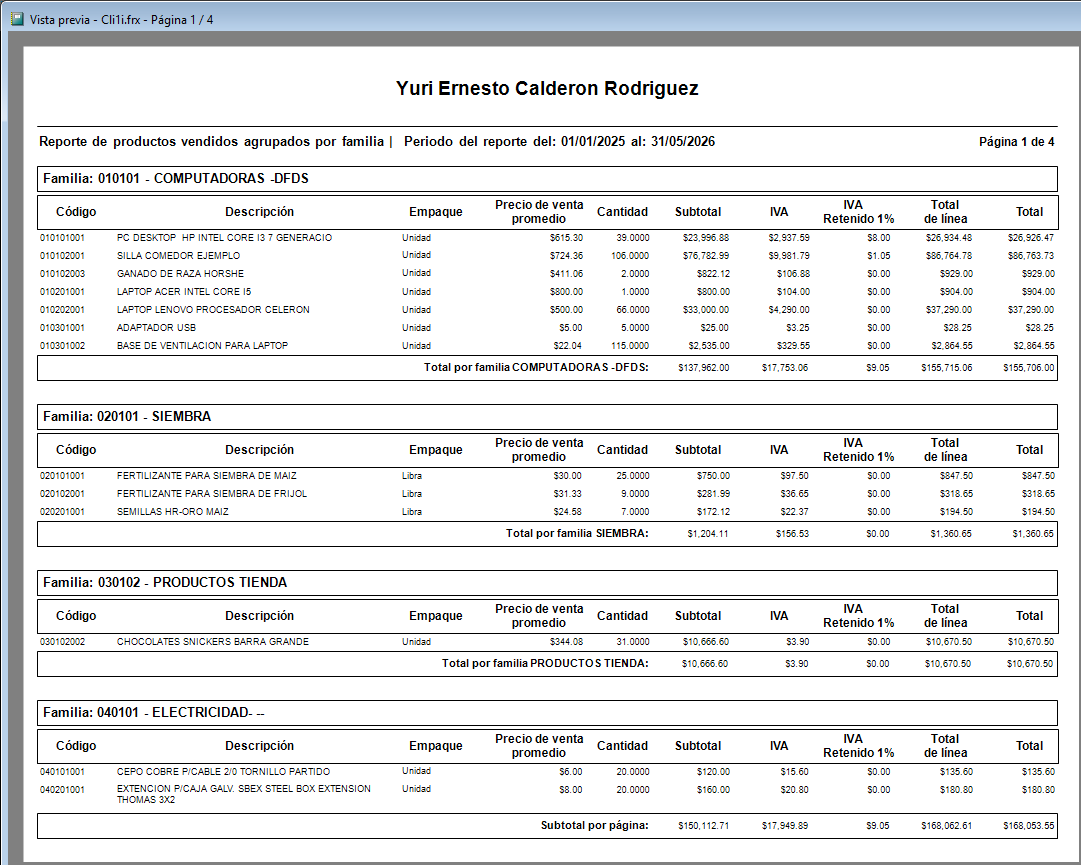Click the price $724.36

(x=566, y=256)
